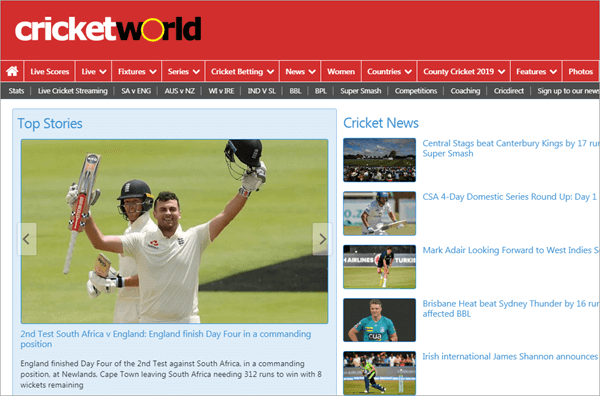
Task: Expand the News dropdown menu
Action: pos(300,72)
